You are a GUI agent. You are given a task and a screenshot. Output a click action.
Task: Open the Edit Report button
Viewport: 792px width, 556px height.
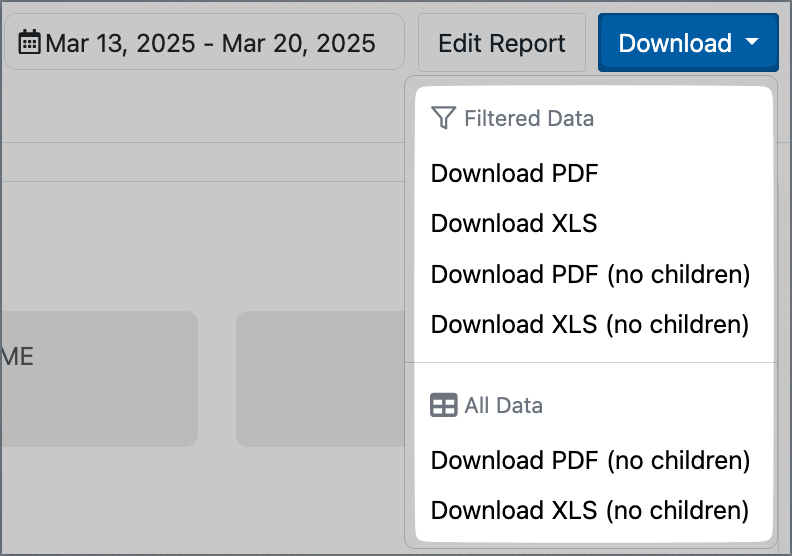(x=502, y=42)
